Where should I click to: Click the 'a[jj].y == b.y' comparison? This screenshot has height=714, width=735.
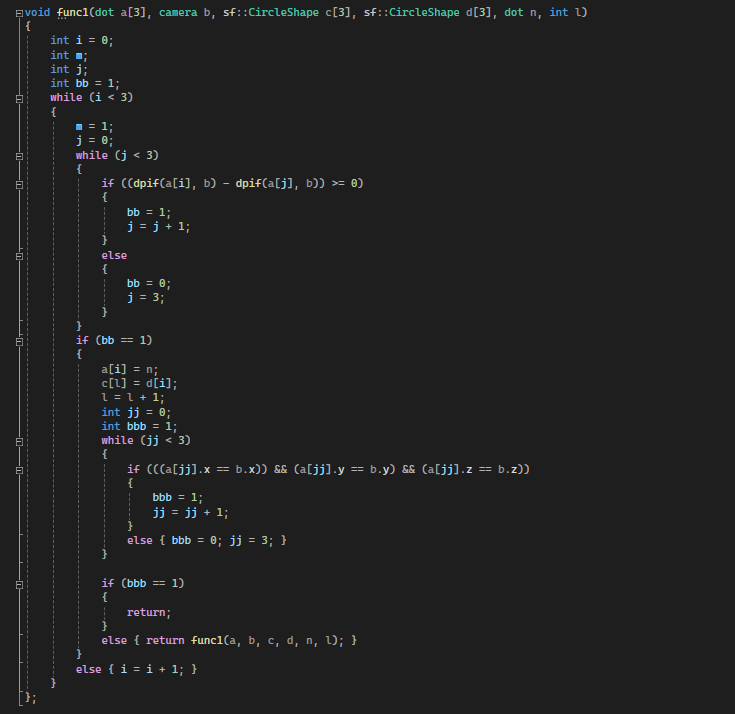pyautogui.click(x=345, y=469)
